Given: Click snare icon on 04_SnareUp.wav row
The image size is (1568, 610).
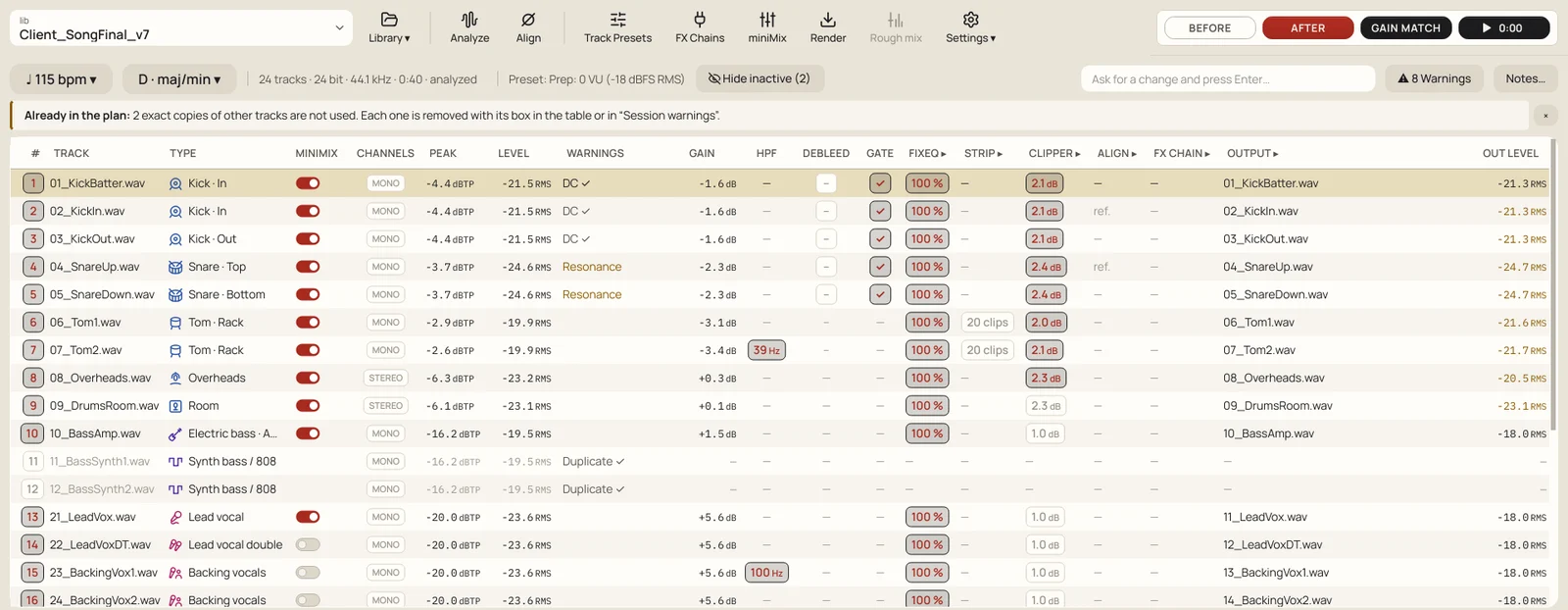Looking at the screenshot, I should click(x=175, y=267).
